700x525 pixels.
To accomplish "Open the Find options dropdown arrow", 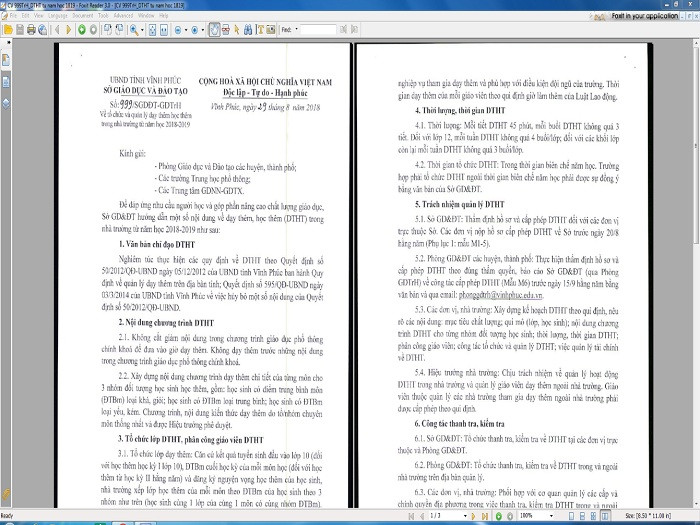I will [297, 30].
